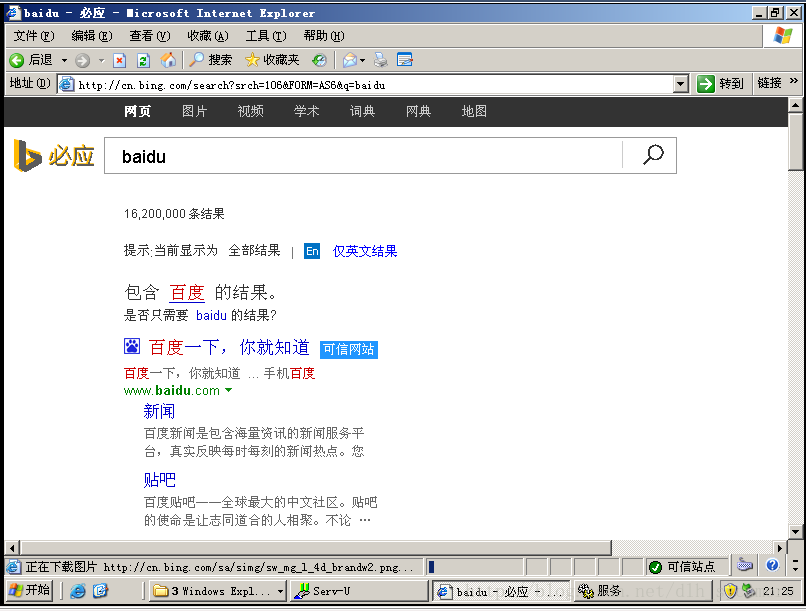Click the Bing 必应 logo

tap(54, 155)
